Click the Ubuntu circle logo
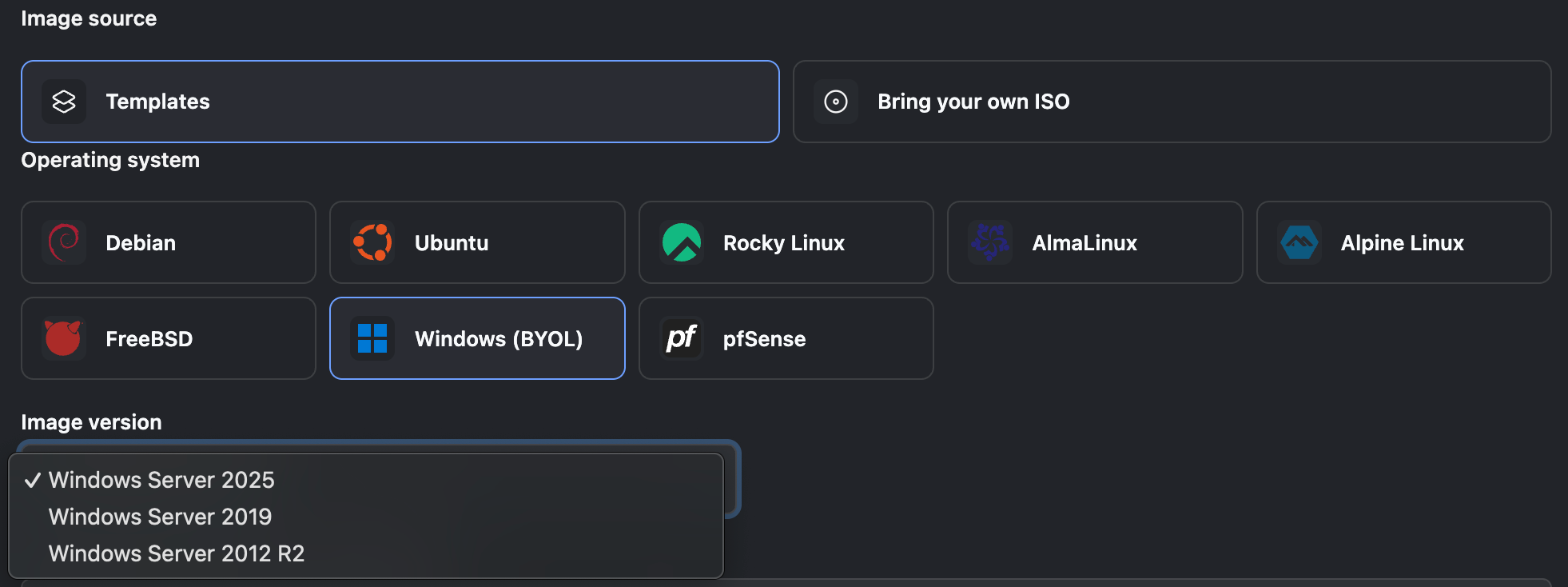1568x587 pixels. pos(372,242)
